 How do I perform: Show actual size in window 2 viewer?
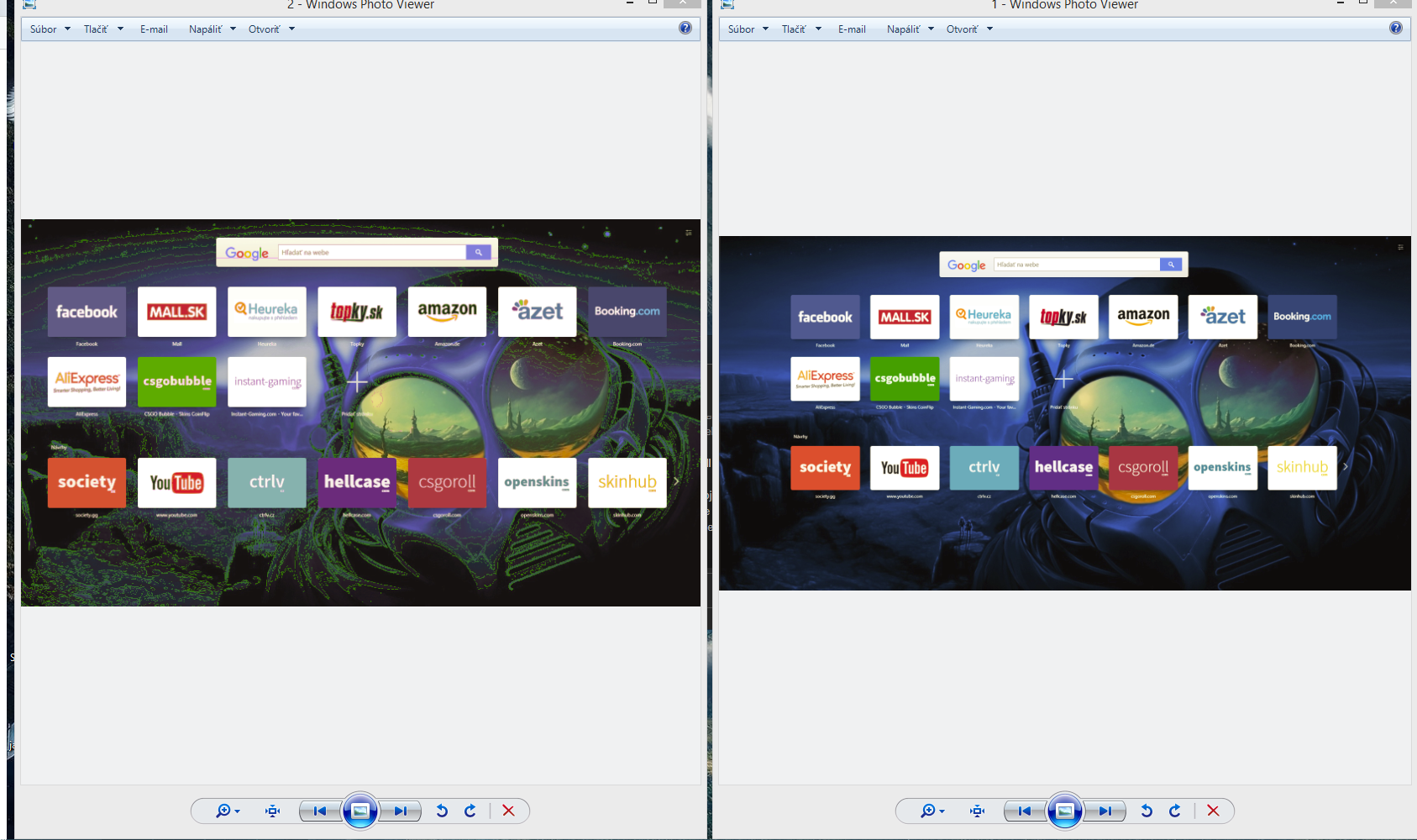tap(272, 811)
